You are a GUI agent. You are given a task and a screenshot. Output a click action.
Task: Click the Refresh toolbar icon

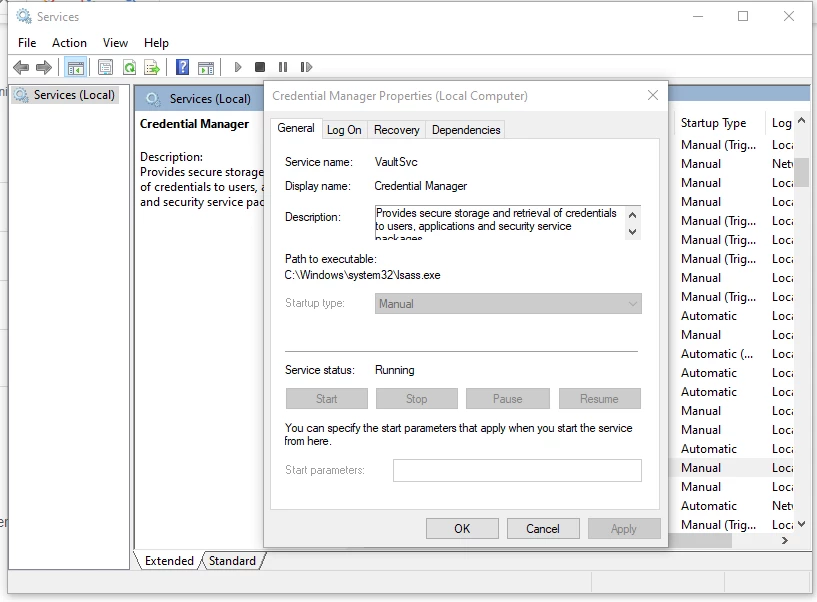pos(129,67)
